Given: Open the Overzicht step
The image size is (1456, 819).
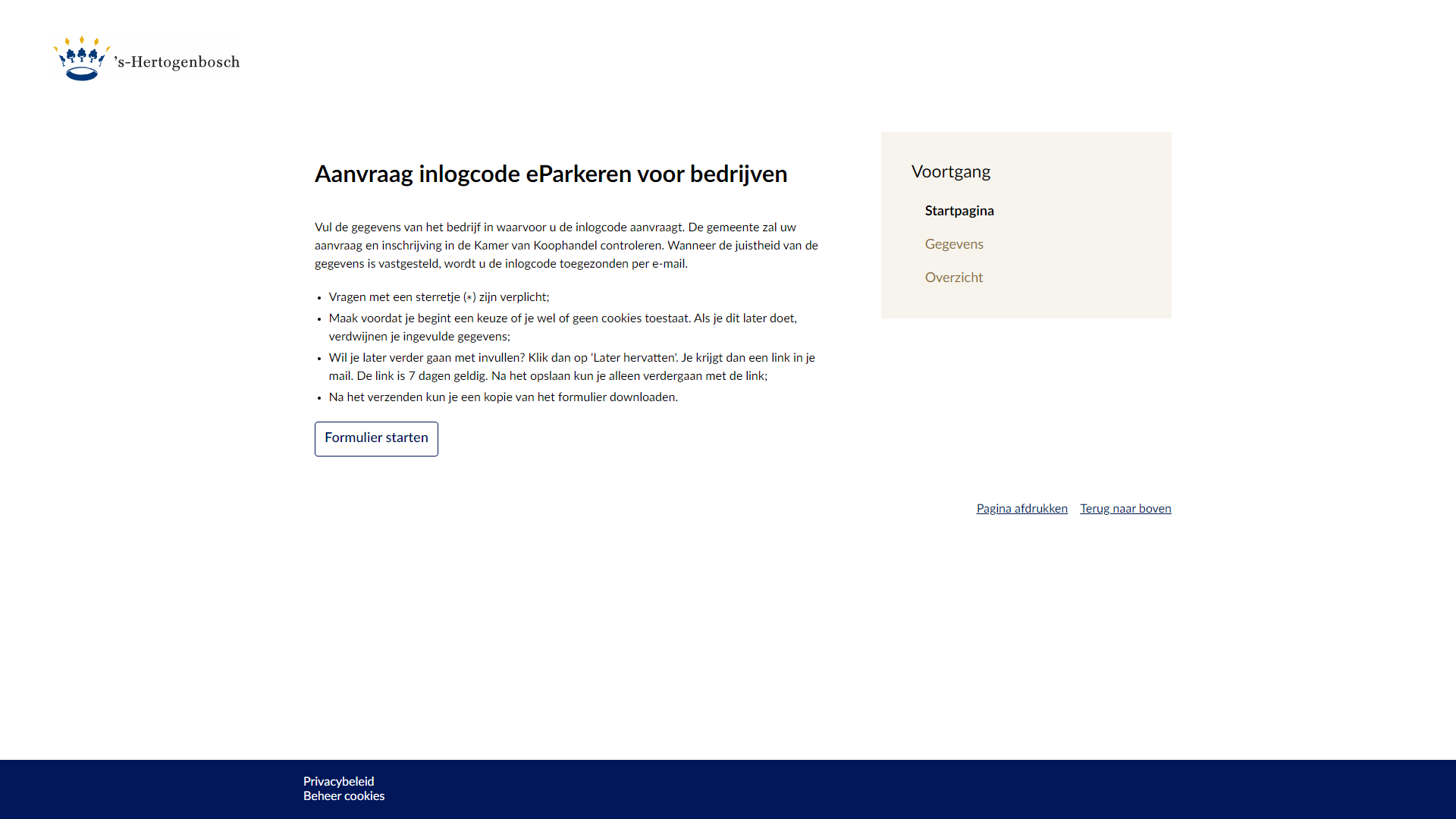Looking at the screenshot, I should (954, 278).
